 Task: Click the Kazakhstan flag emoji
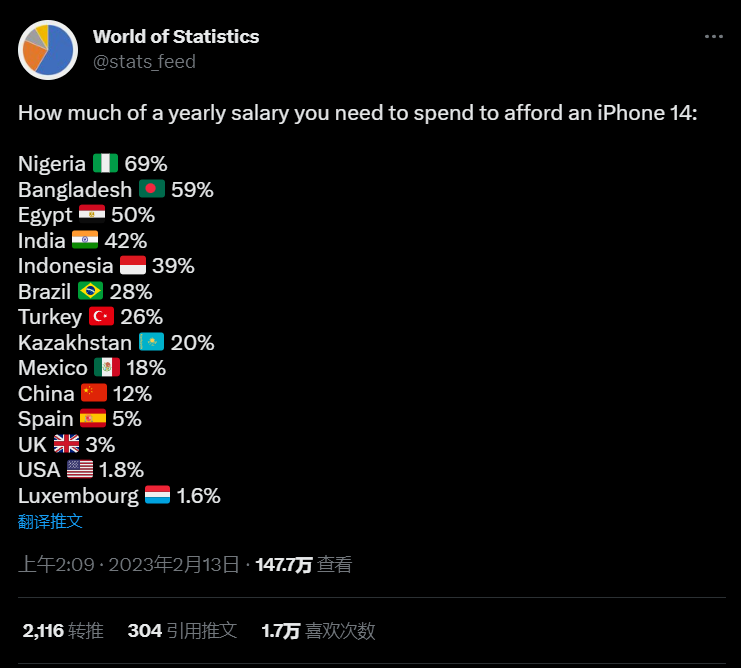pos(152,342)
